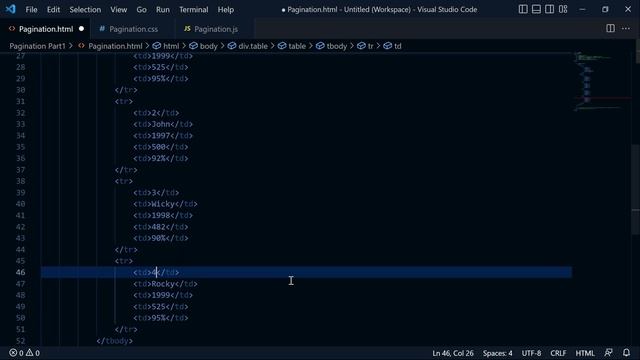The image size is (640, 360).
Task: Open the notifications bell
Action: (x=626, y=353)
